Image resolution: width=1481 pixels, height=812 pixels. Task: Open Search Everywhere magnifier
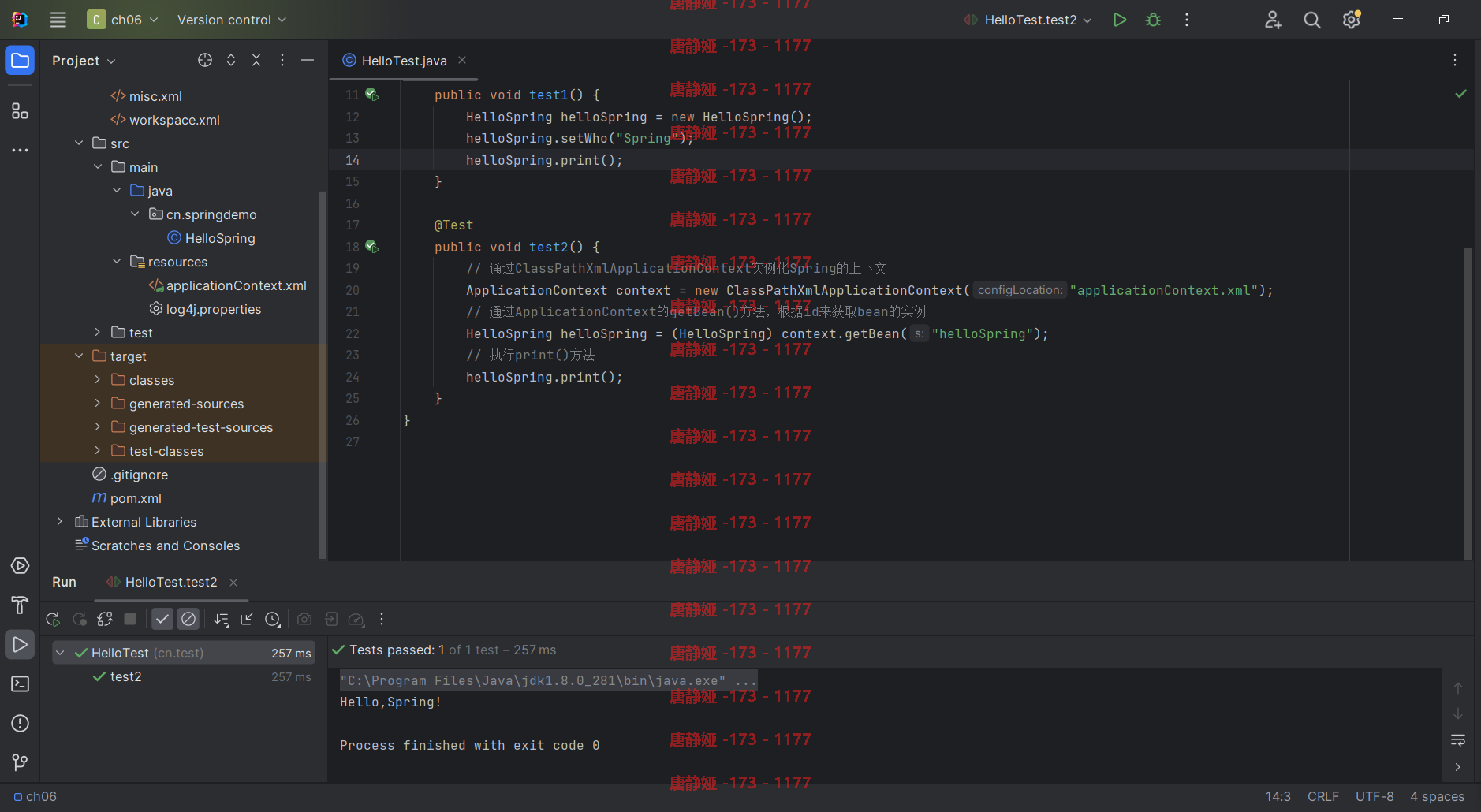point(1312,20)
